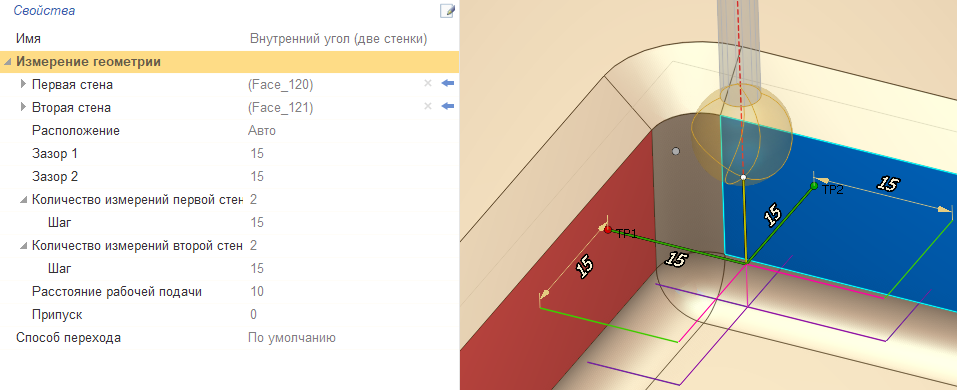Select the Способ перехода row label

[x=68, y=338]
